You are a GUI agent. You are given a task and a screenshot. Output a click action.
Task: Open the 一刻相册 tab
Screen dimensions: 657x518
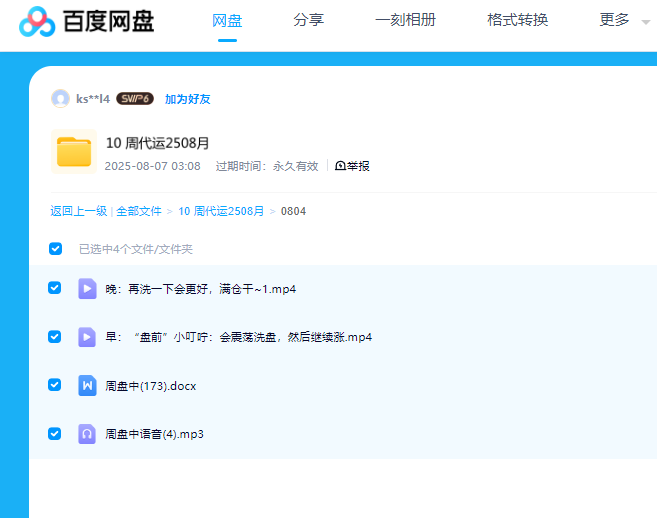point(405,20)
